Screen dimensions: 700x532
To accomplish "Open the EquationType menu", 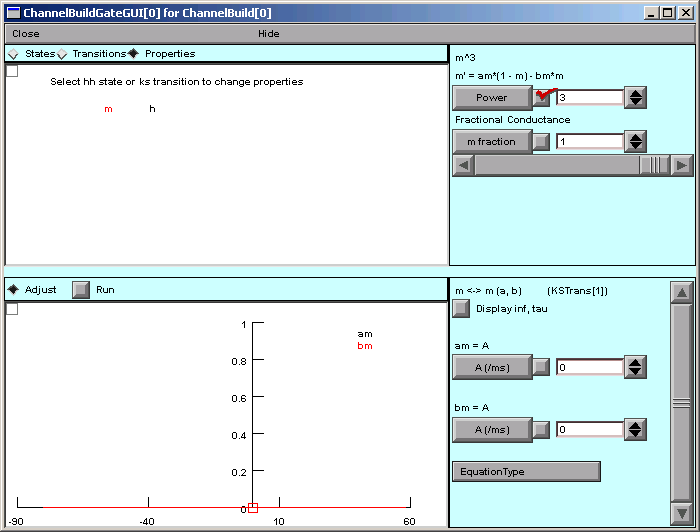I will [526, 472].
